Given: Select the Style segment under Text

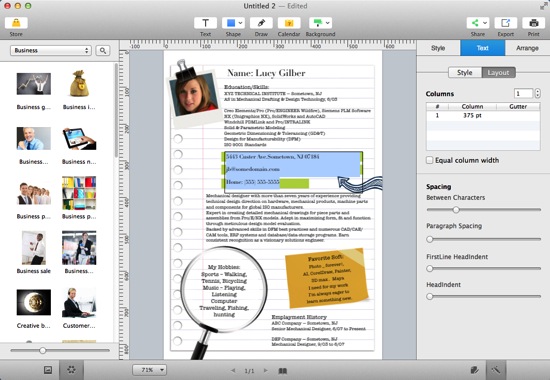Looking at the screenshot, I should [x=465, y=73].
